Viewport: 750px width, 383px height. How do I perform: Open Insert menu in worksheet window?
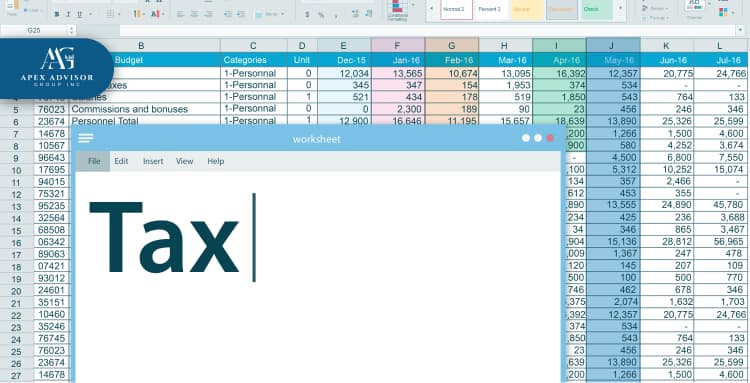pos(153,161)
